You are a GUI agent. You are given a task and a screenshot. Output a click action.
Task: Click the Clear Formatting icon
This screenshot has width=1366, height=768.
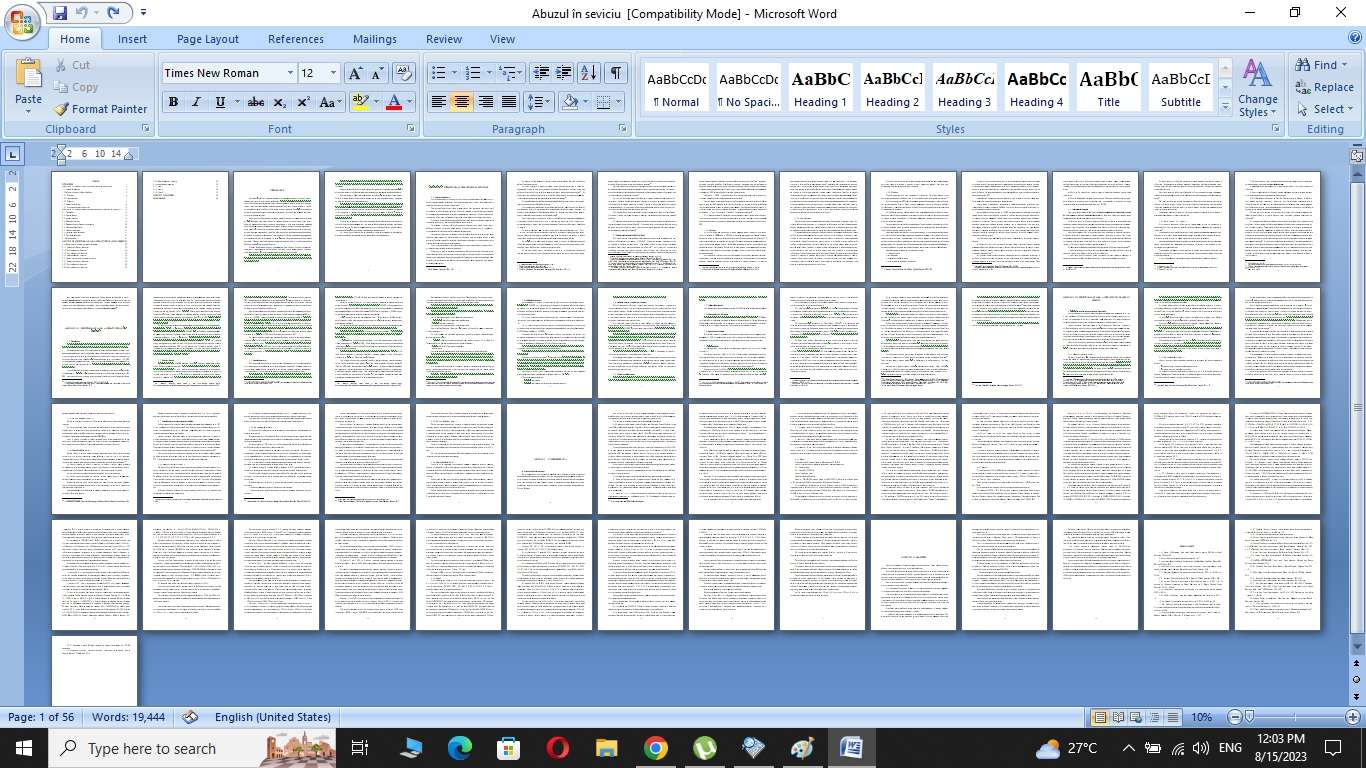click(404, 73)
